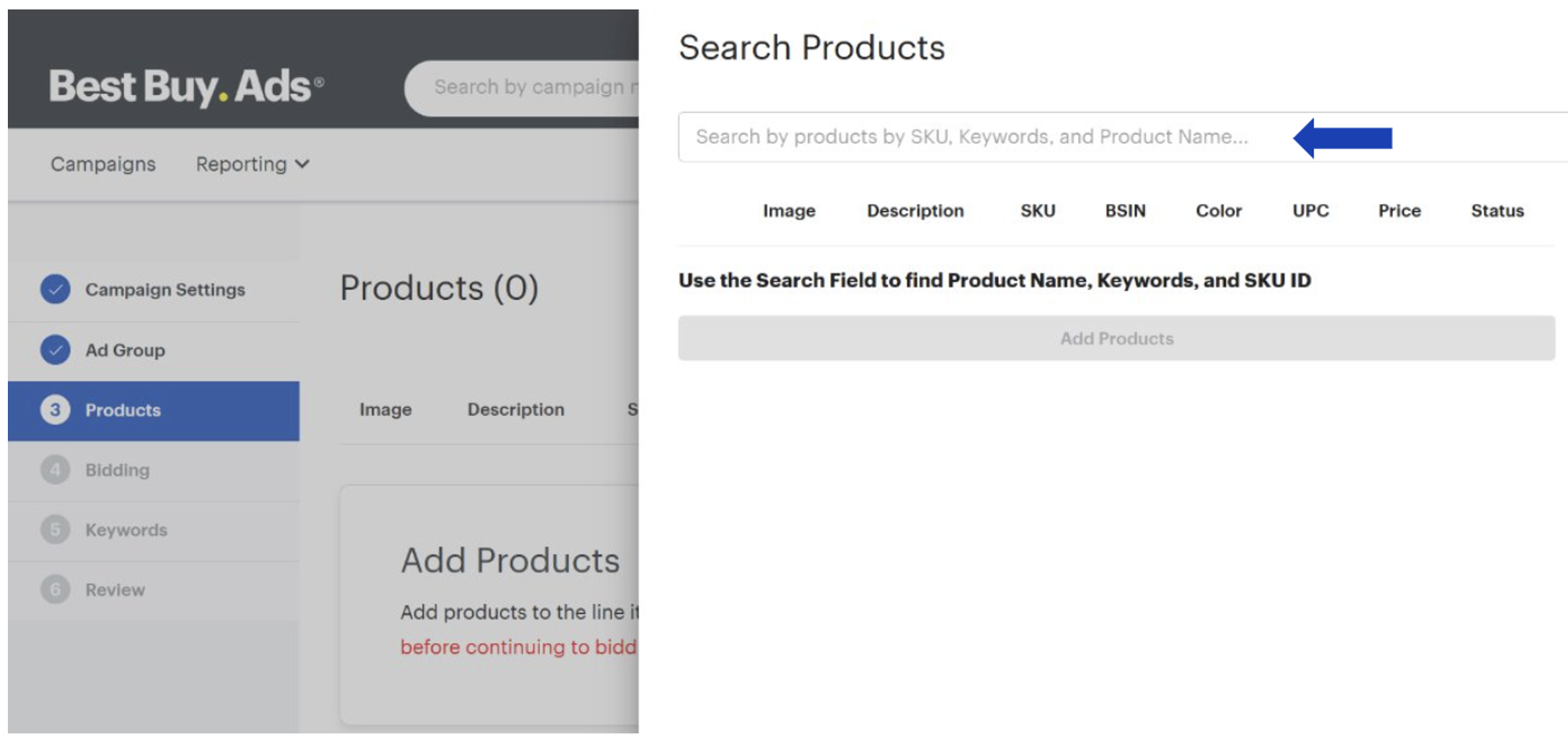This screenshot has width=1568, height=746.
Task: Click the Status column header
Action: click(x=1497, y=210)
